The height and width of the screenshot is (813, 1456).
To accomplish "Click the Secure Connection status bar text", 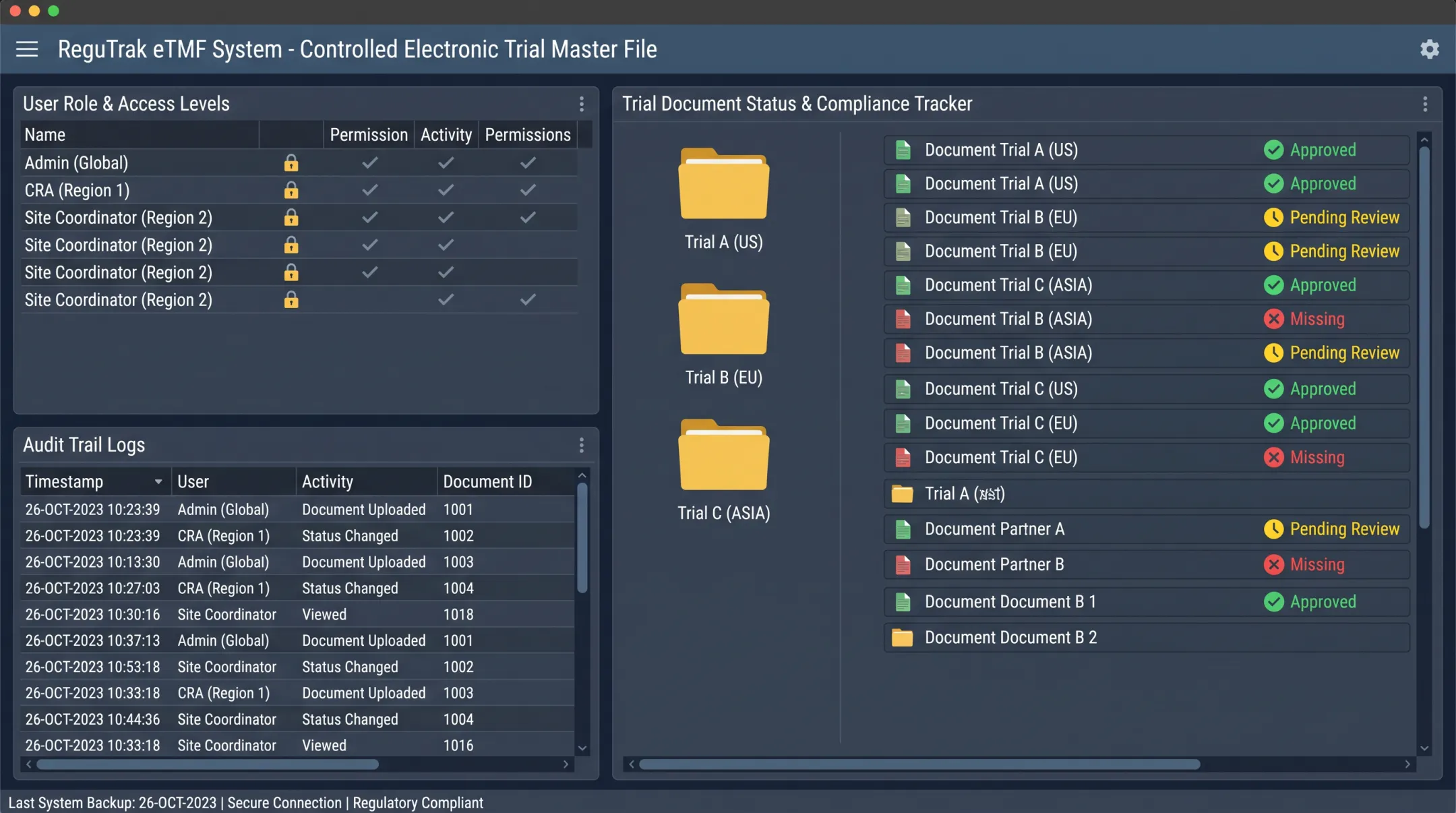I will (284, 803).
